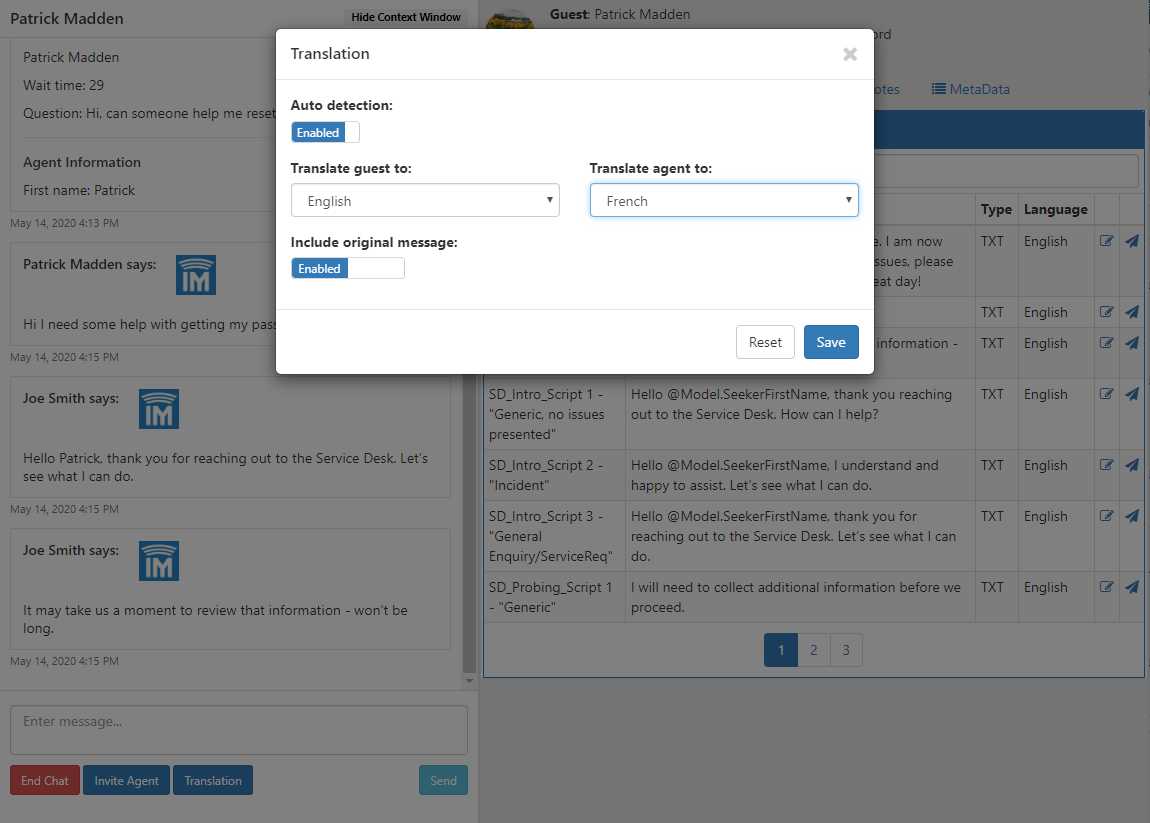The width and height of the screenshot is (1150, 823).
Task: Edit the SD_Intro_Script 2 Incident row
Action: click(1107, 465)
